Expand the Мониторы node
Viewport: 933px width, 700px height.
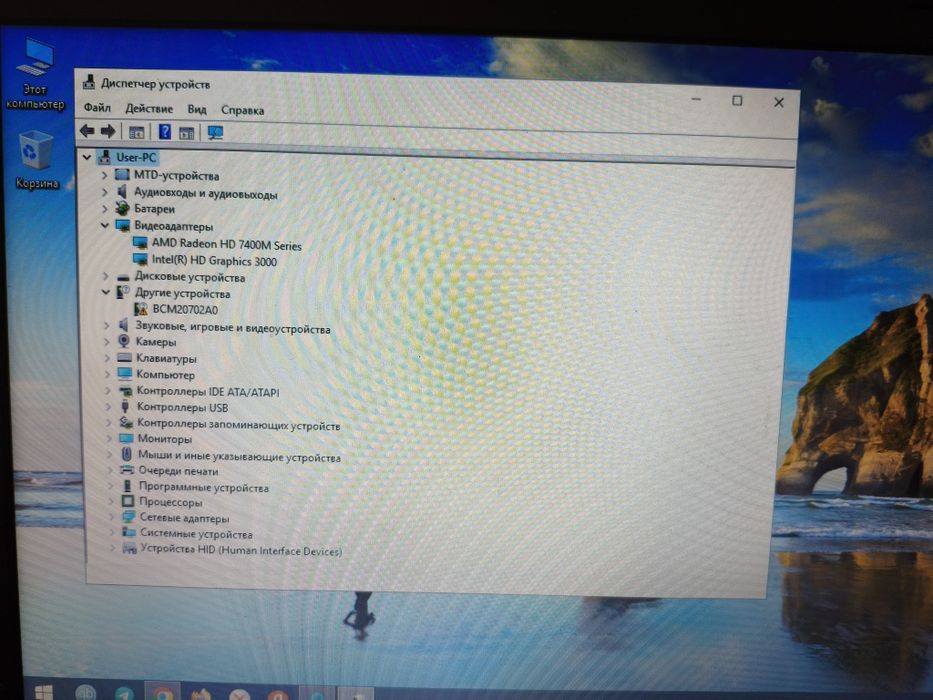pyautogui.click(x=109, y=438)
